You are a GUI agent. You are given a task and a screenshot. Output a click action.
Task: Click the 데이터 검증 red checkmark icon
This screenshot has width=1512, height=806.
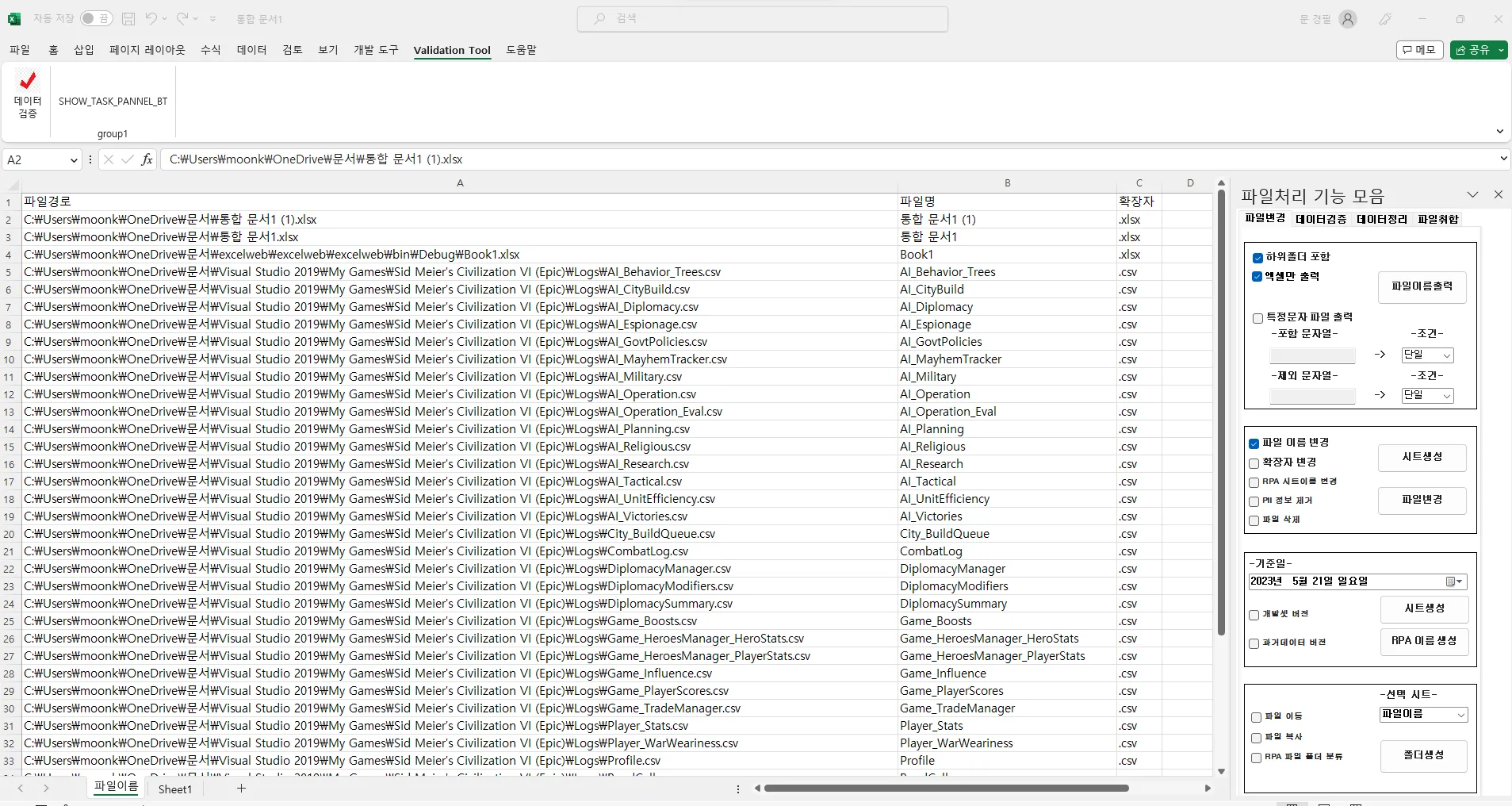[28, 81]
